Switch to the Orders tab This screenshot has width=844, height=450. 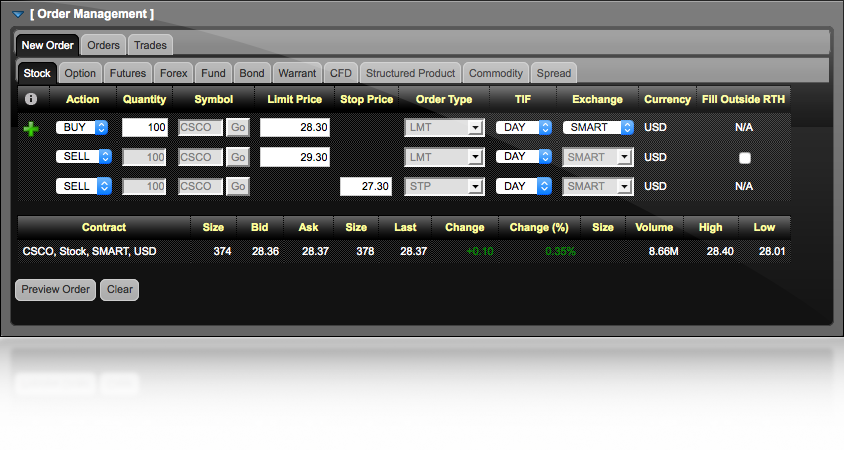(103, 45)
